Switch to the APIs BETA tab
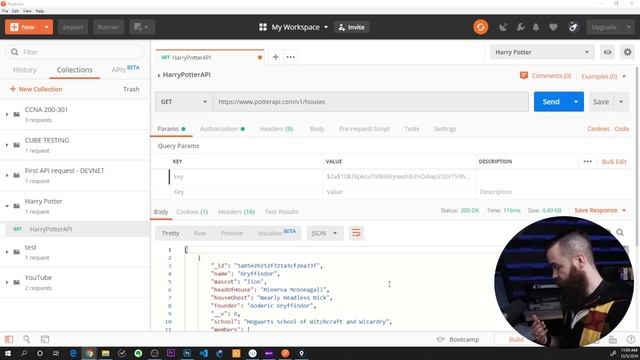Screen dimensions: 640x360 (125, 69)
